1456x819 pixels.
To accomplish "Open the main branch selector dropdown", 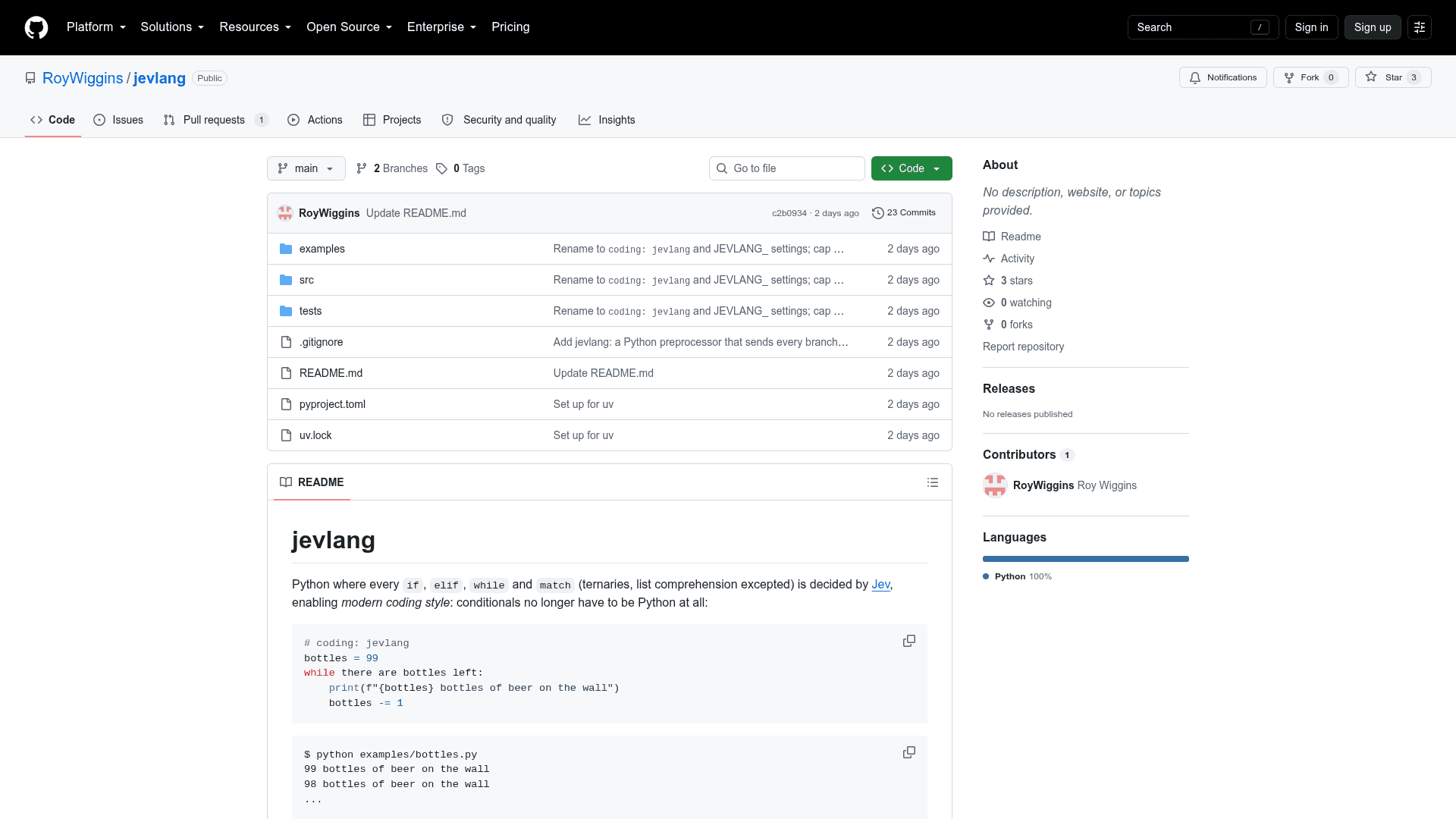I will 306,168.
